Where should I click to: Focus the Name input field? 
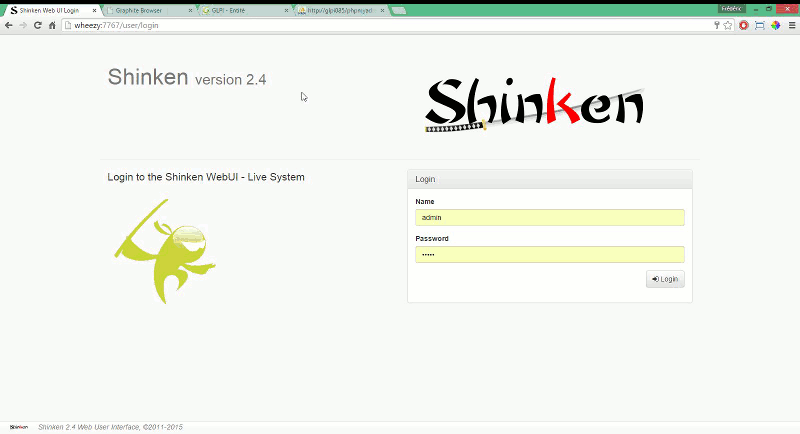pyautogui.click(x=549, y=217)
